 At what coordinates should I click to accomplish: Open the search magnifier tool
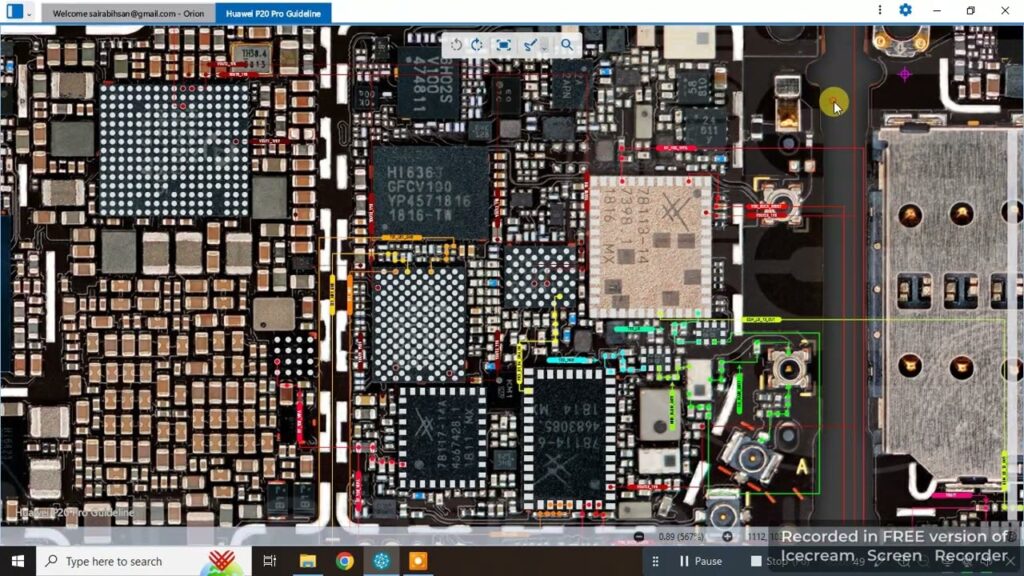point(567,45)
